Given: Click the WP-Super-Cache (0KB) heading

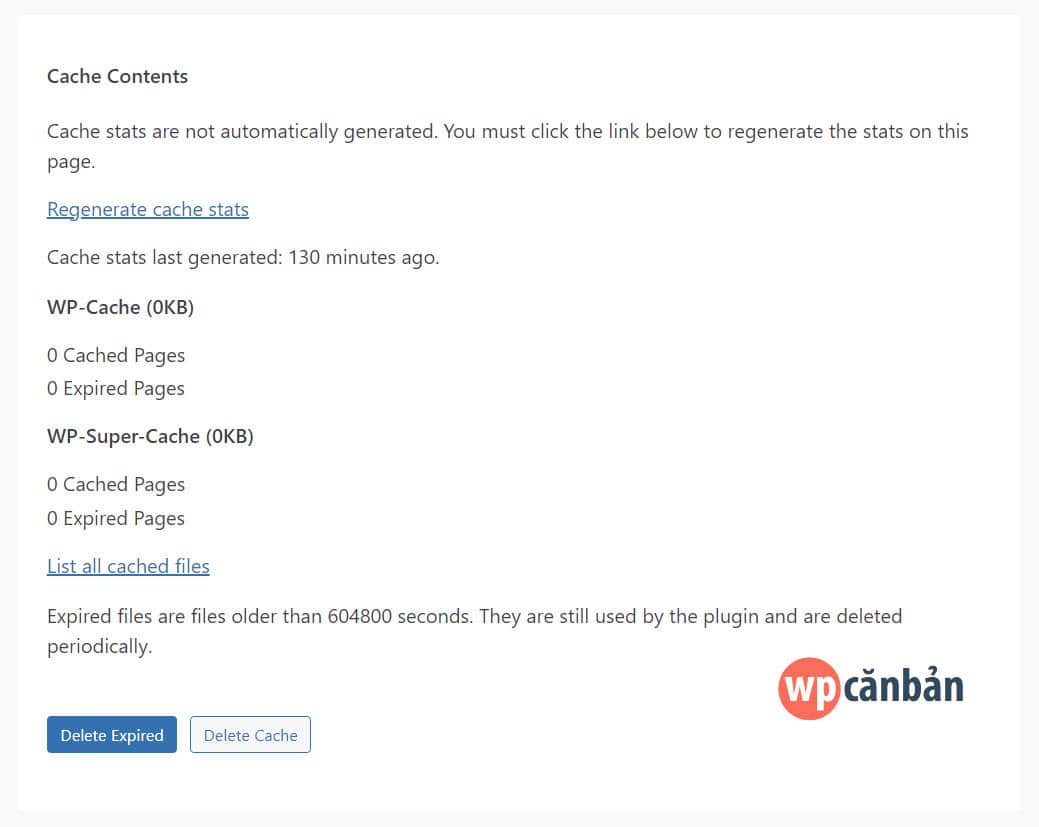Looking at the screenshot, I should (150, 436).
